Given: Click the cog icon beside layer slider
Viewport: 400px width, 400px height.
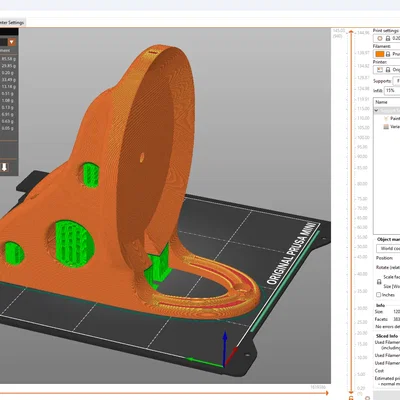Looking at the screenshot, I should coord(367,398).
